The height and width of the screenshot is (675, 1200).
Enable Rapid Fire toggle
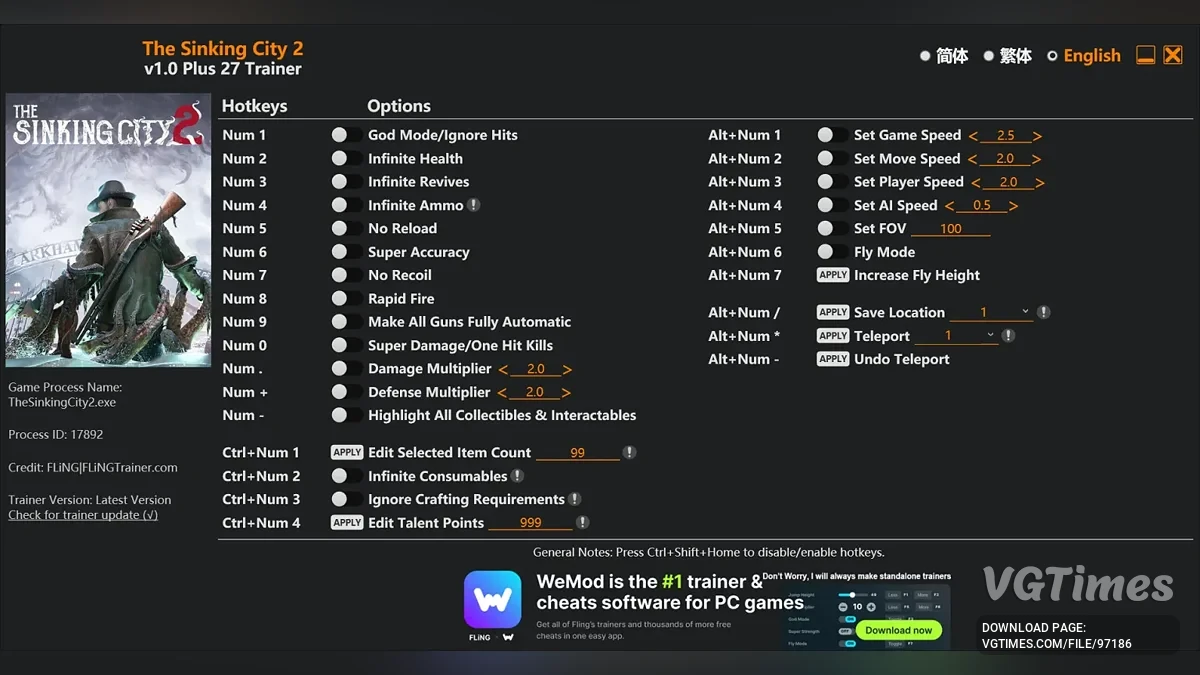346,298
